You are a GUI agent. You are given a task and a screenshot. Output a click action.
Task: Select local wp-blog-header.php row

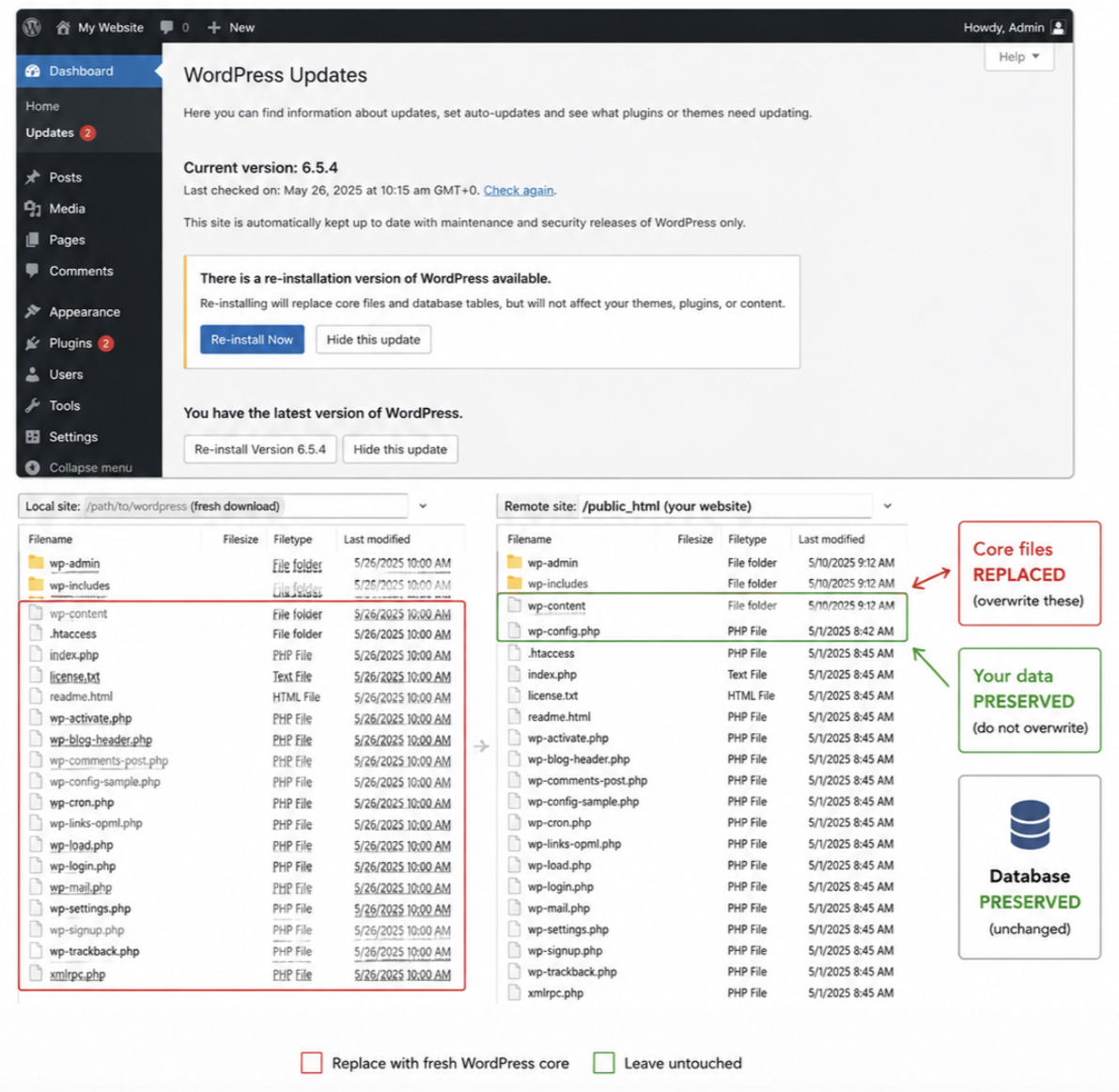click(241, 740)
